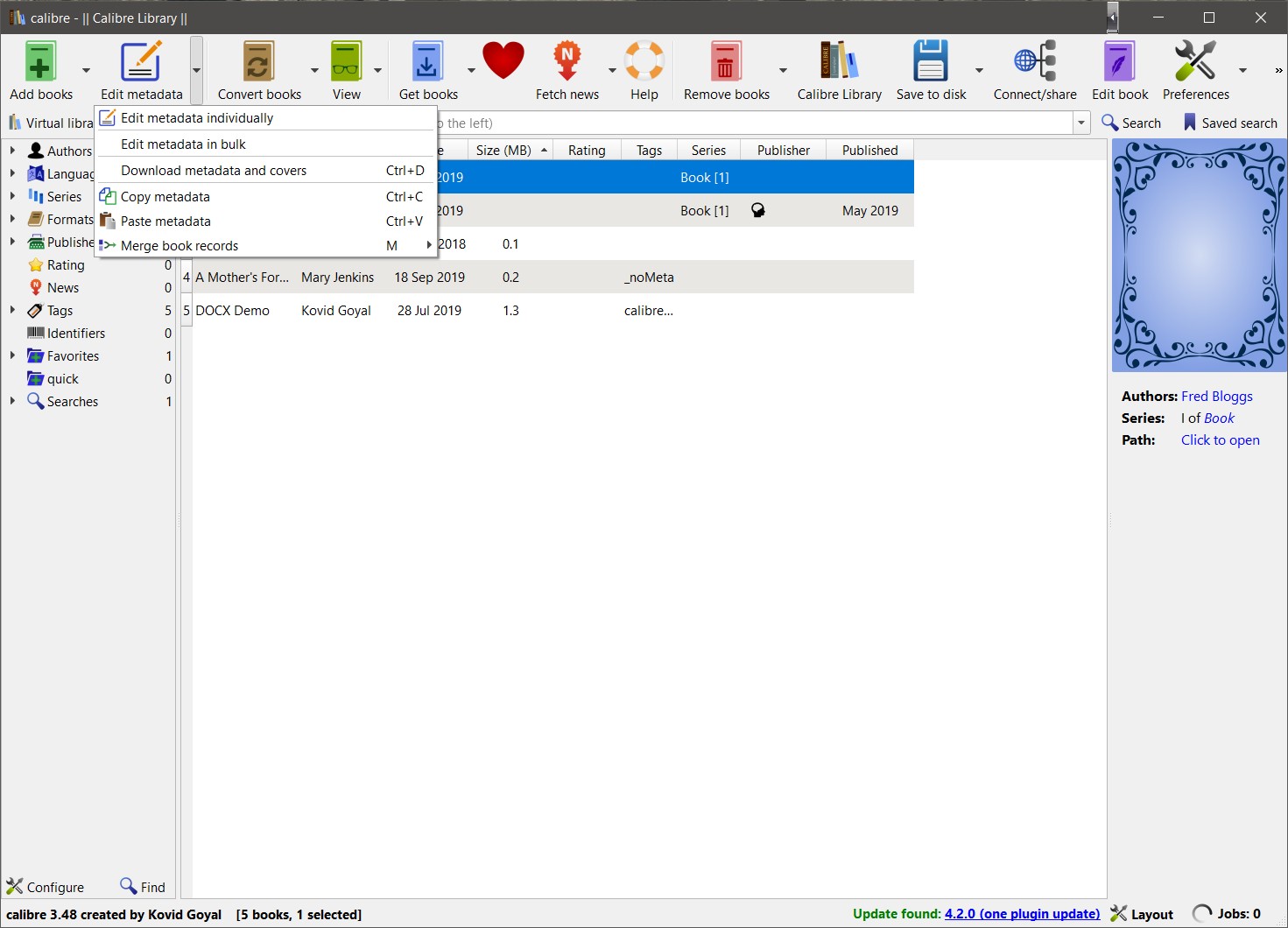
Task: Click the Virtual library button
Action: (51, 123)
